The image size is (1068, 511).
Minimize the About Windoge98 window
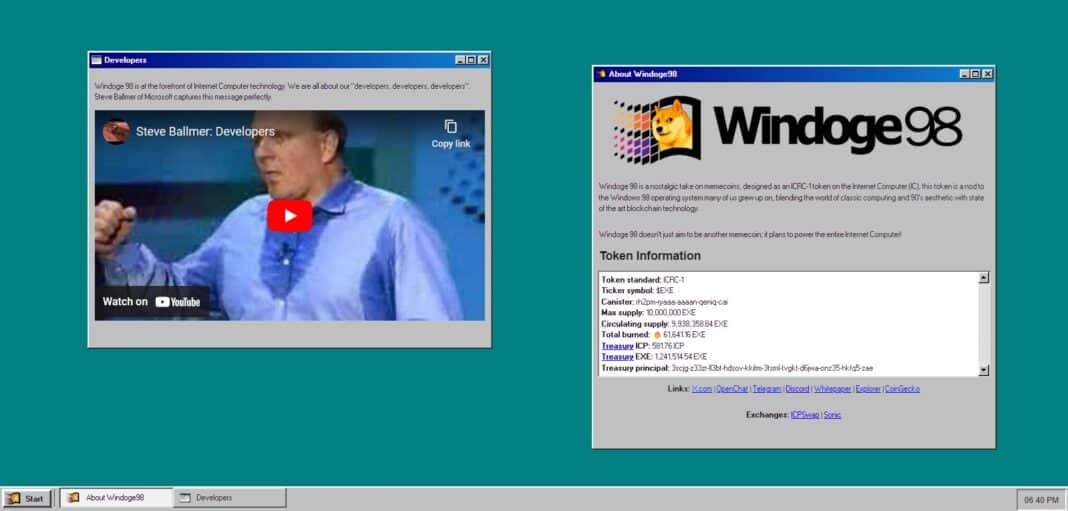pos(964,74)
